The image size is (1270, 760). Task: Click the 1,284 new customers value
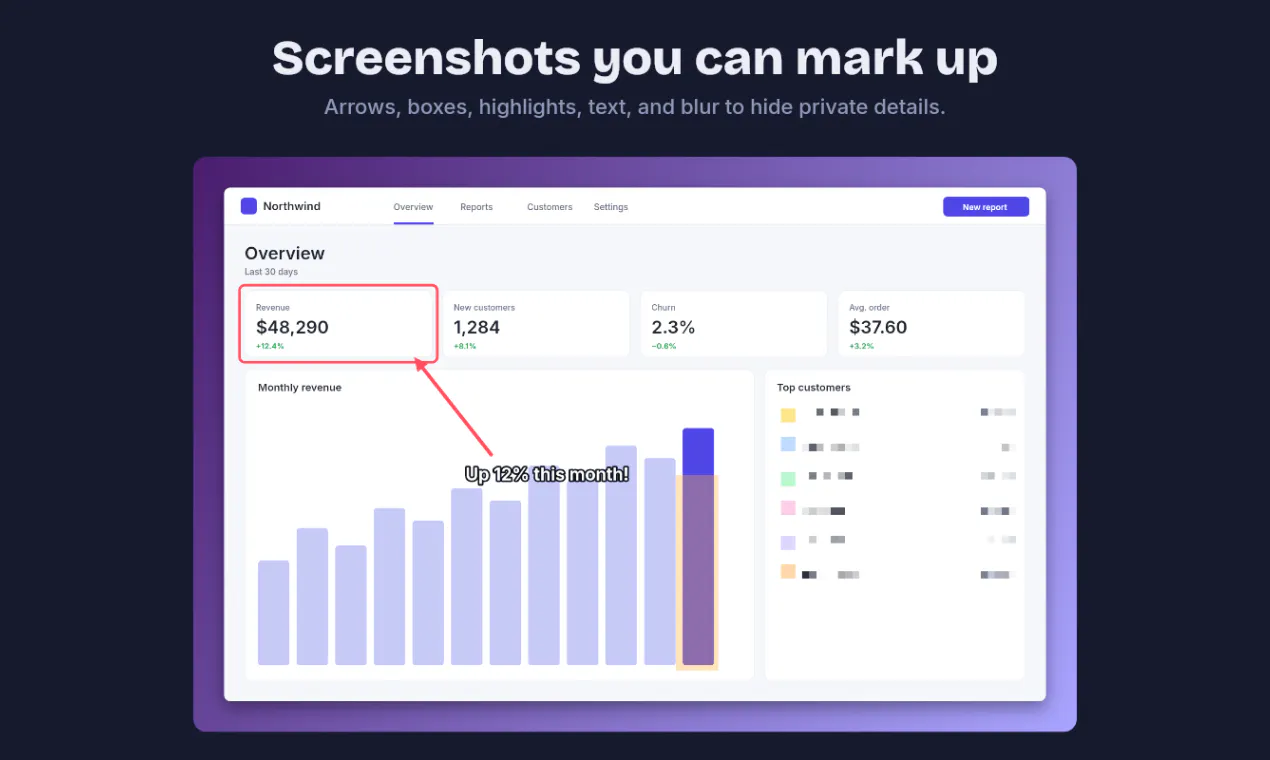click(477, 327)
